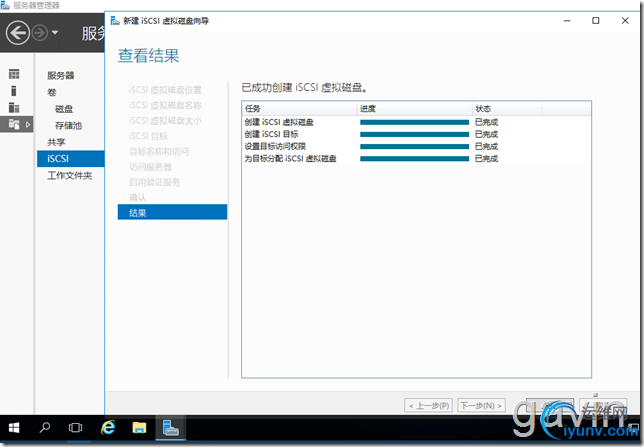The height and width of the screenshot is (447, 644).
Task: Select the 结果 wizard step
Action: [172, 212]
